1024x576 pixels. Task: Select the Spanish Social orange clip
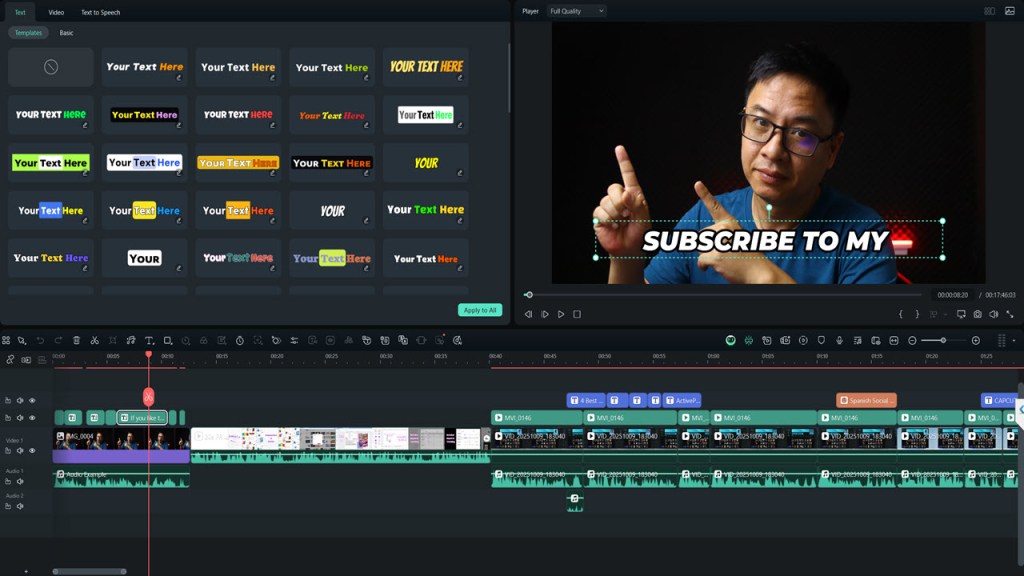(x=866, y=400)
